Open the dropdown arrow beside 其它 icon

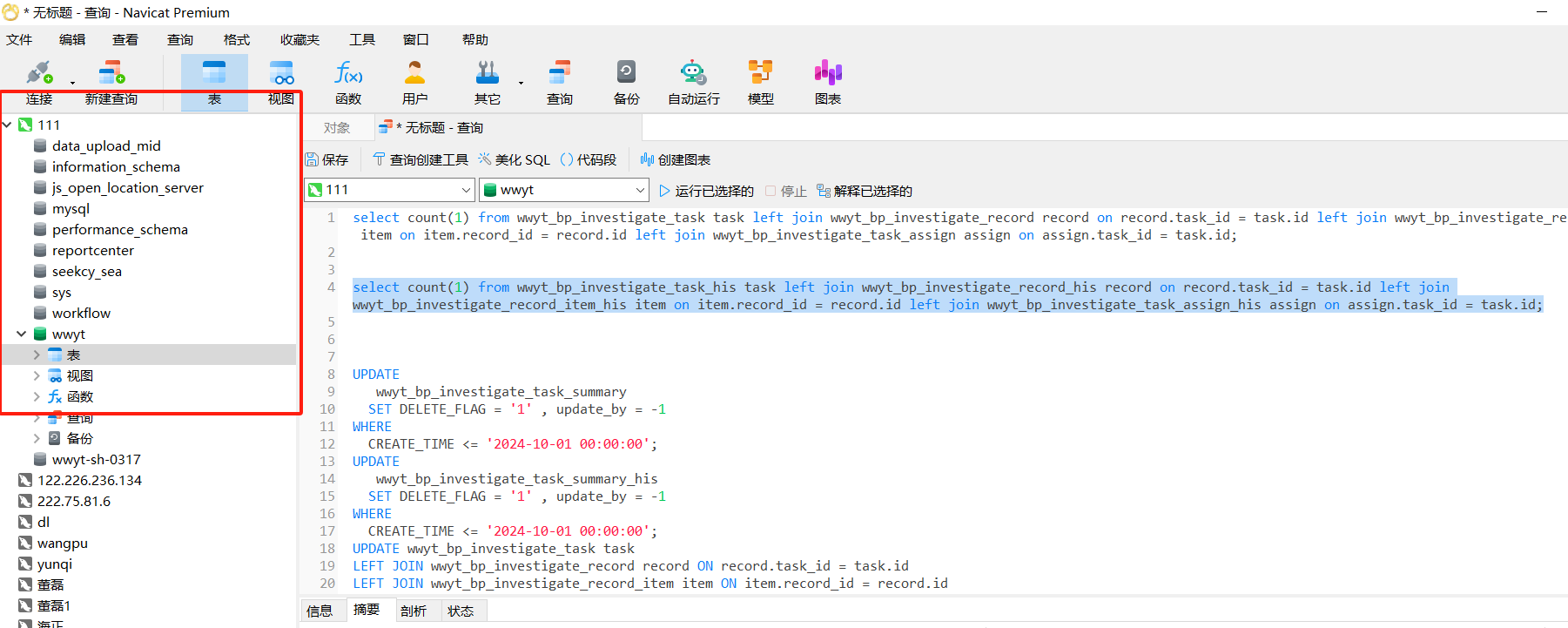coord(521,84)
